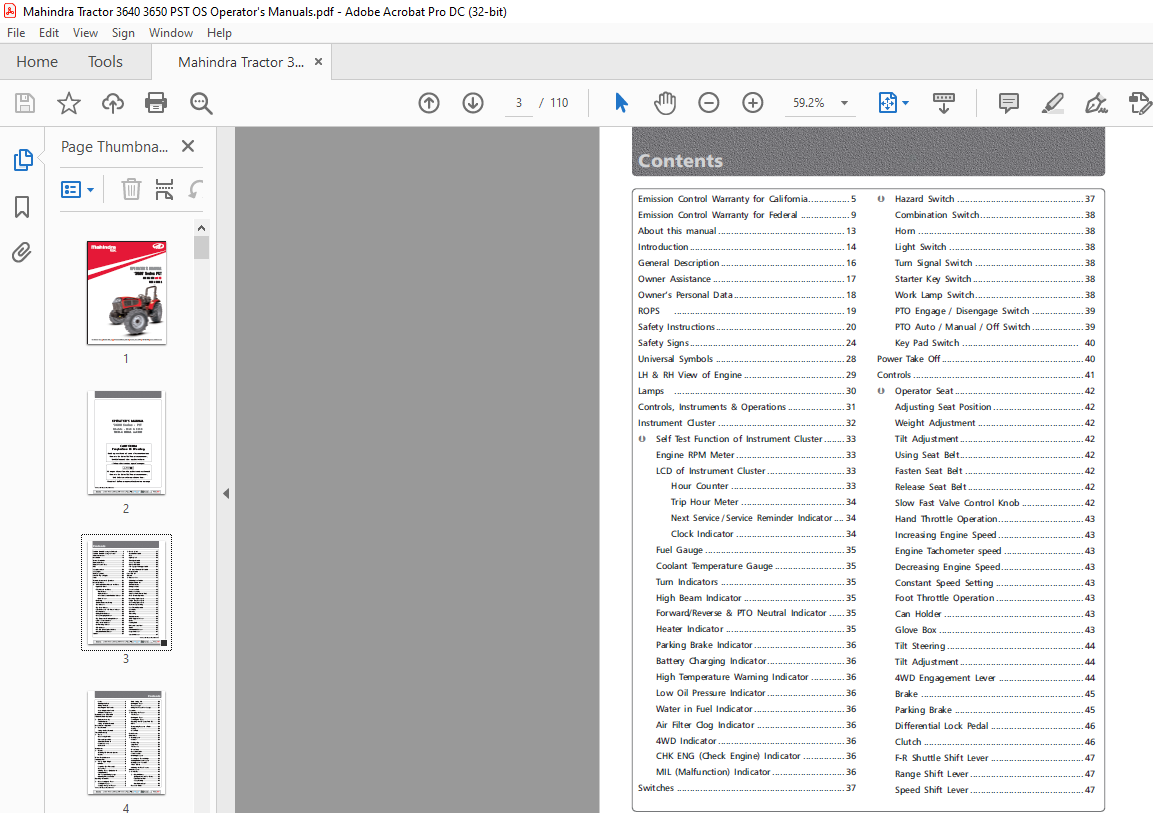Screen dimensions: 1153x813
Task: Zoom in with plus button
Action: coord(752,103)
